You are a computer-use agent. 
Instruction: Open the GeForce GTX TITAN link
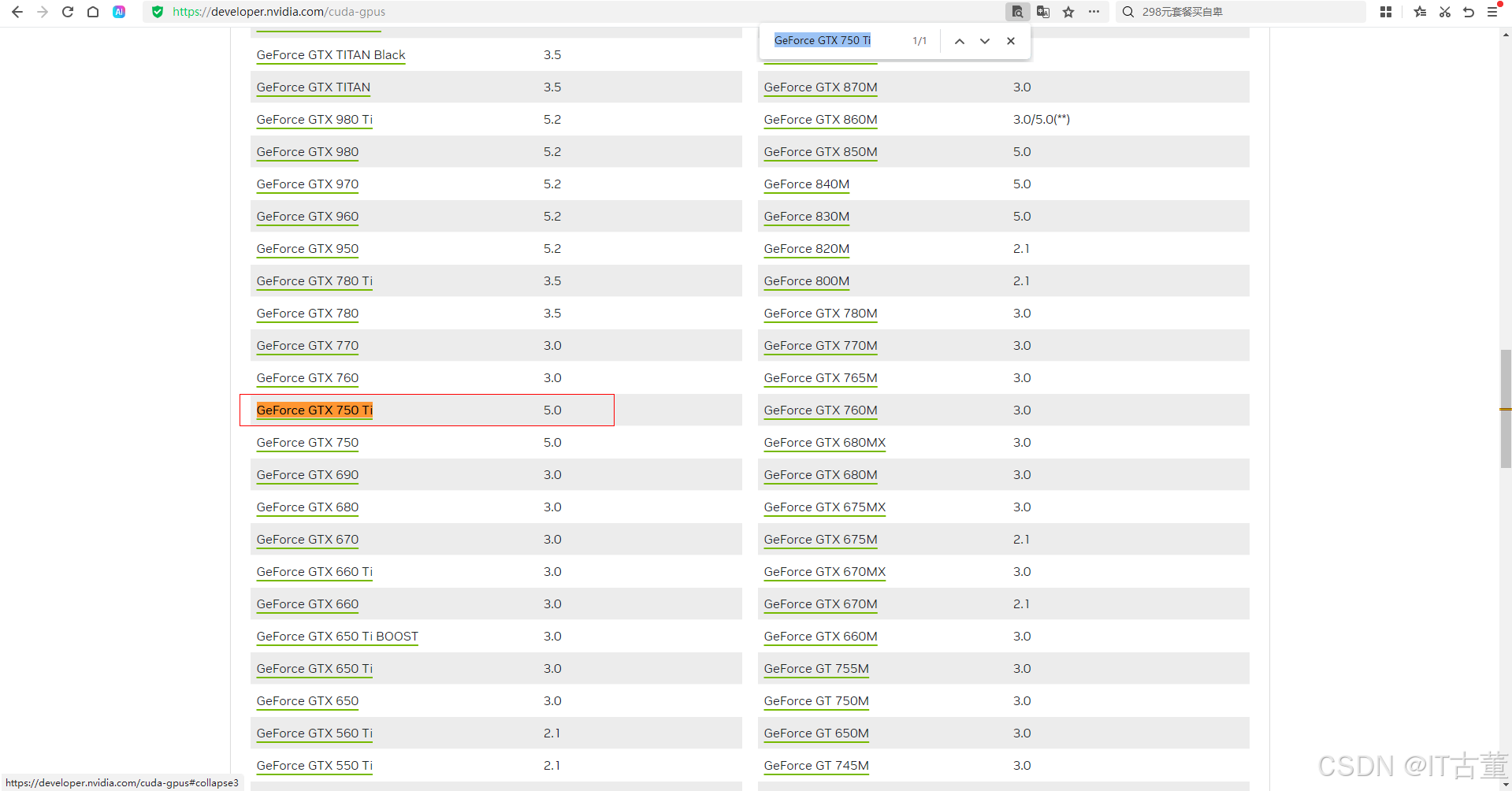coord(314,87)
